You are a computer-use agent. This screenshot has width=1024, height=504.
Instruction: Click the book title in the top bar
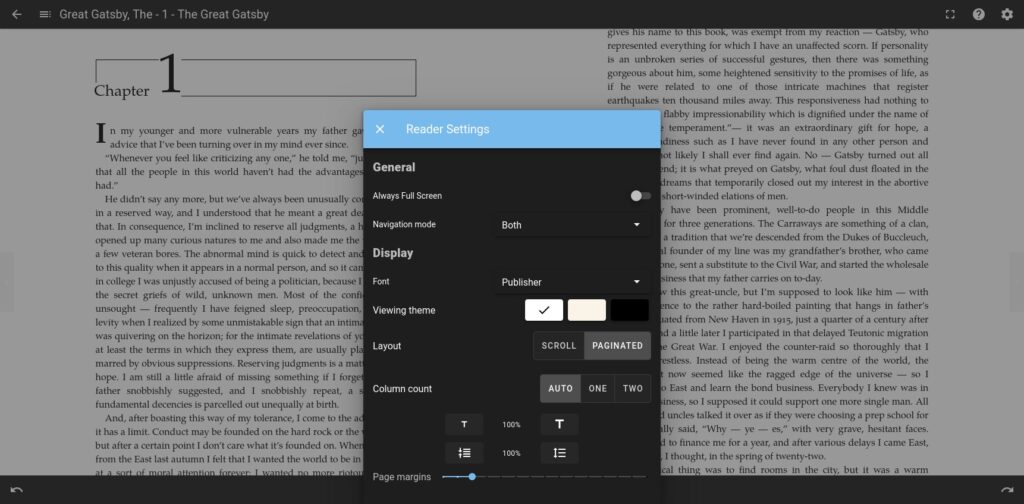point(164,14)
